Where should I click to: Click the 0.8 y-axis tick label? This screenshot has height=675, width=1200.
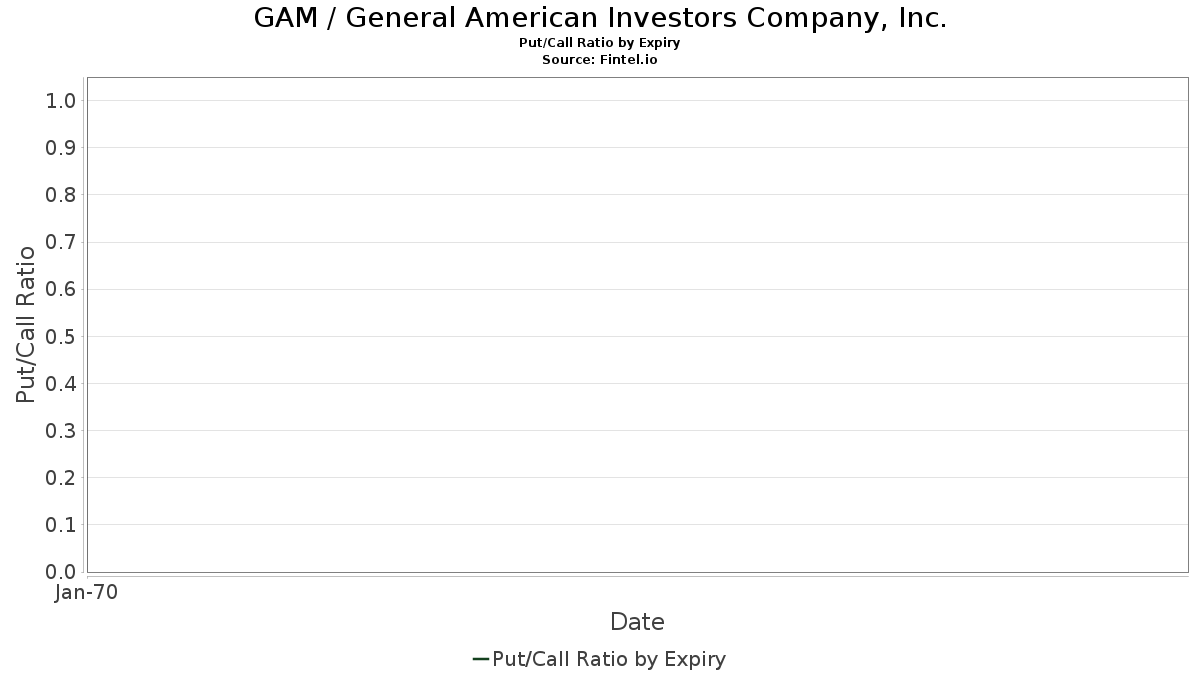point(61,195)
